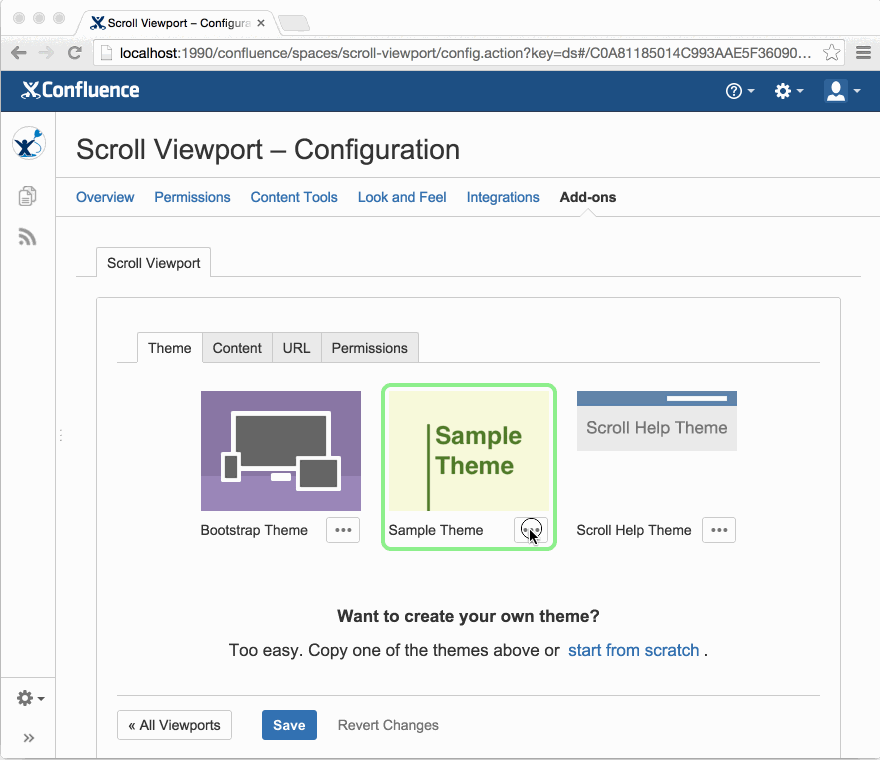
Task: Switch to the URL tab
Action: 296,348
